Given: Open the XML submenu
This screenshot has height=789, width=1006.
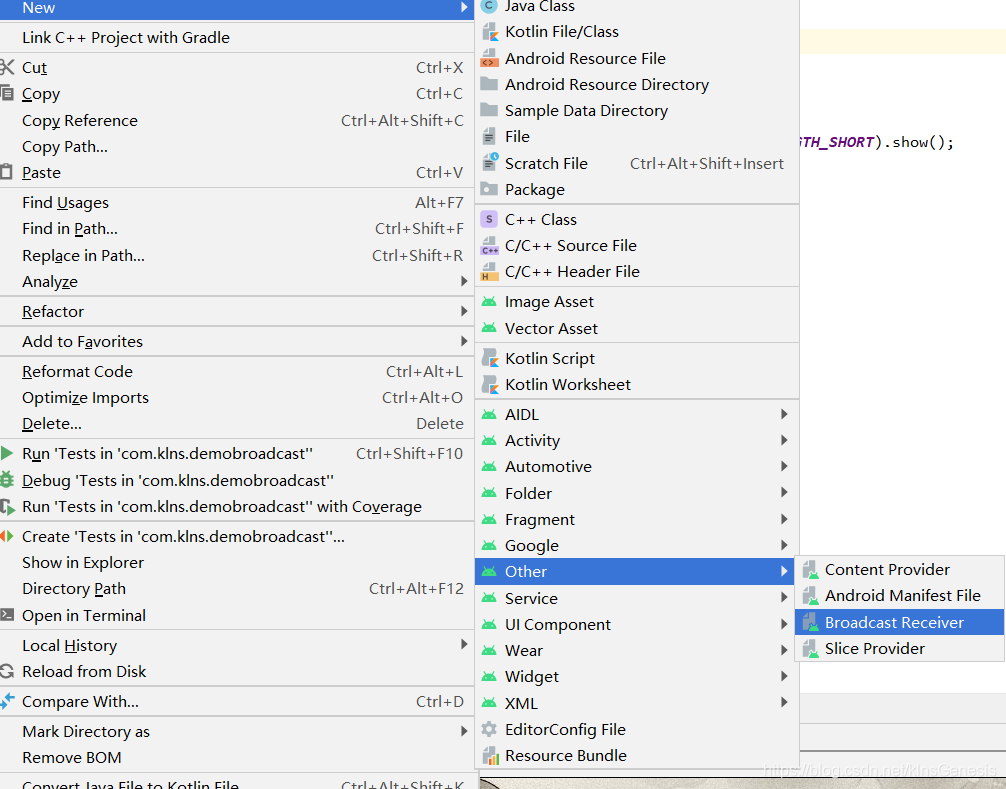Looking at the screenshot, I should [x=636, y=703].
